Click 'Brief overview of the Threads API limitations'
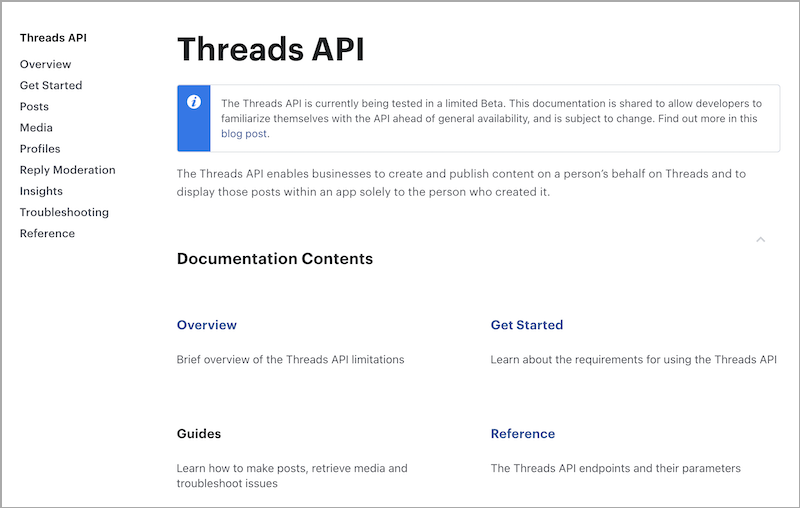 tap(290, 360)
